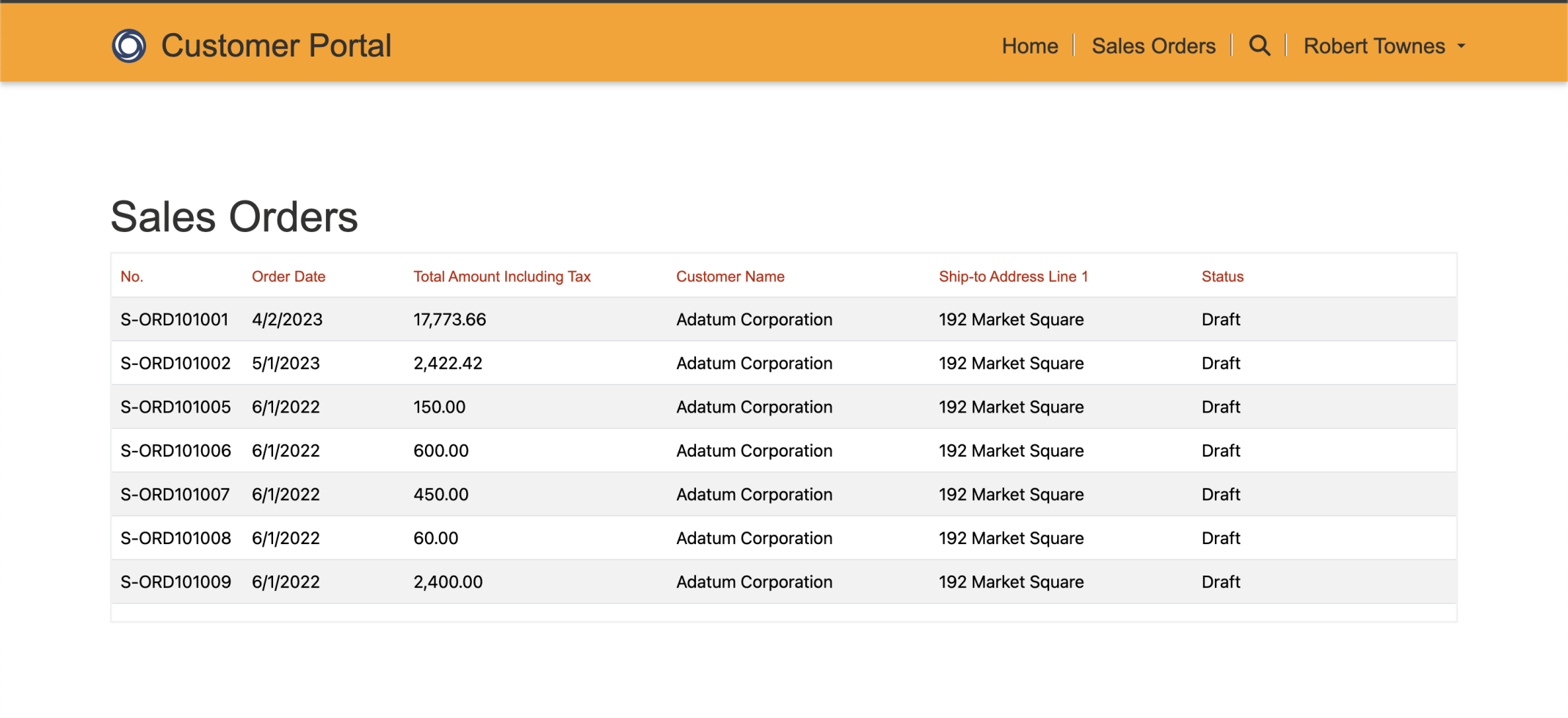The width and height of the screenshot is (1568, 718).
Task: Sort by the No. column header
Action: 132,277
